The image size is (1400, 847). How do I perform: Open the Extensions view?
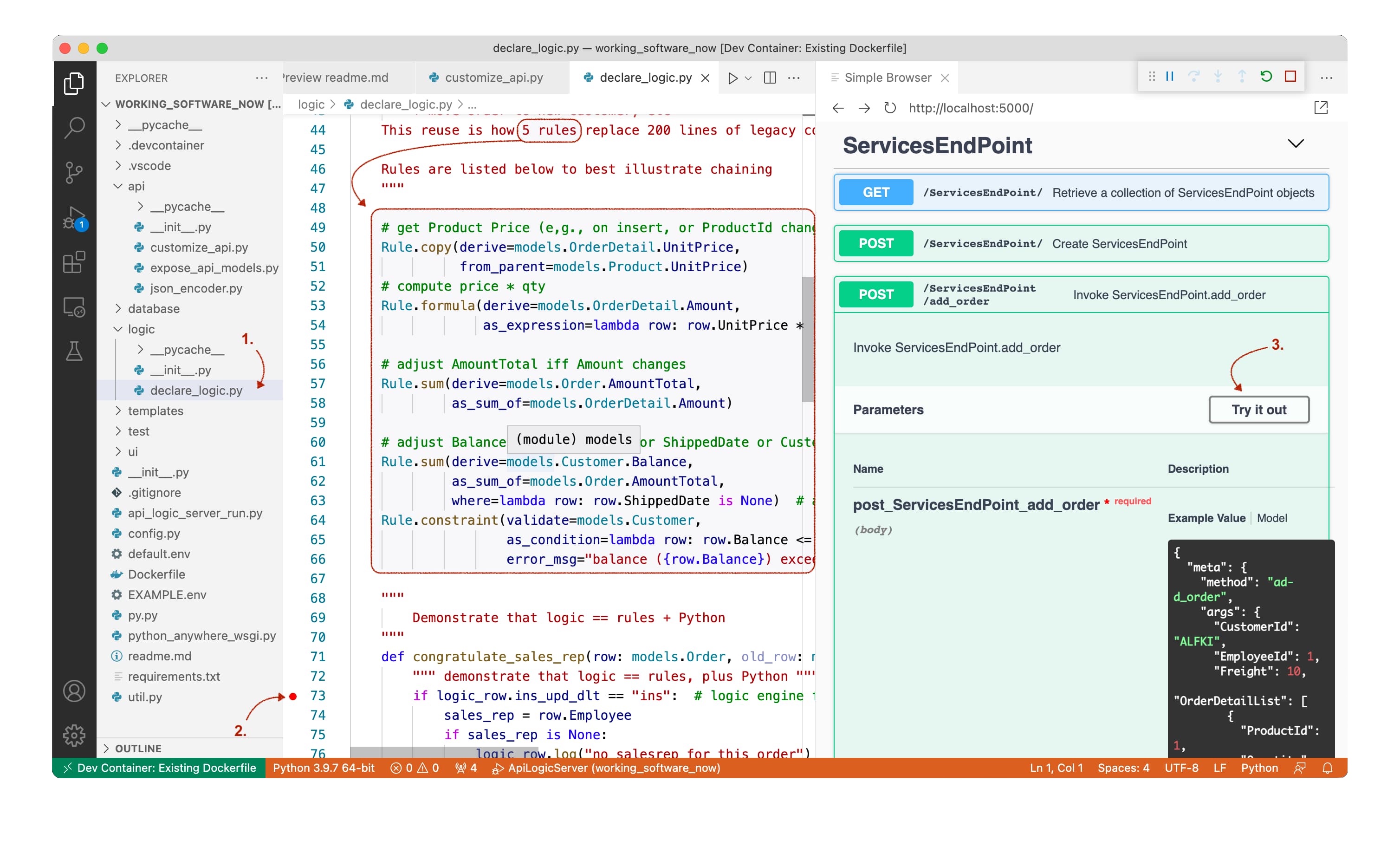point(74,263)
